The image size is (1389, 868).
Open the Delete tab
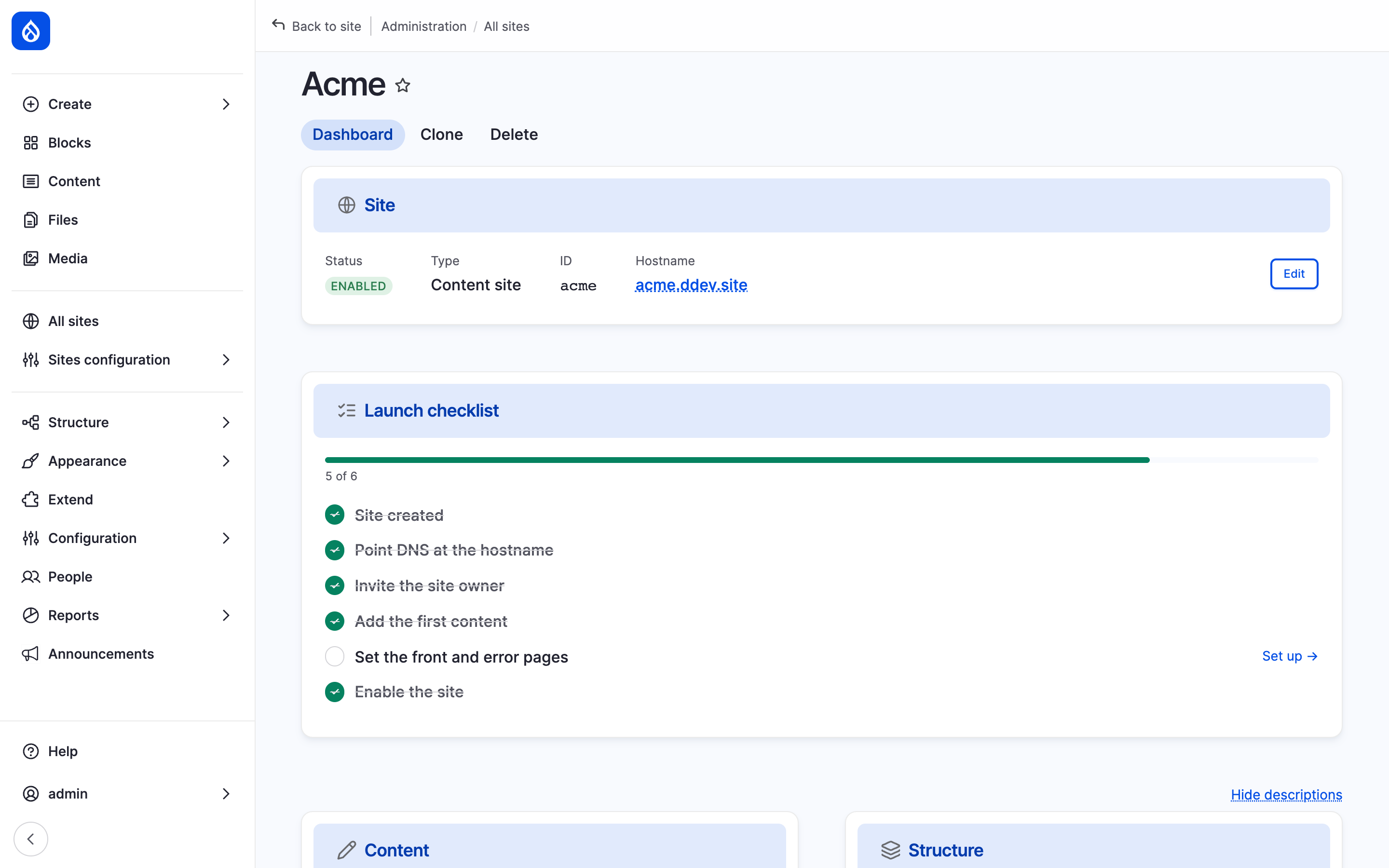(x=514, y=135)
